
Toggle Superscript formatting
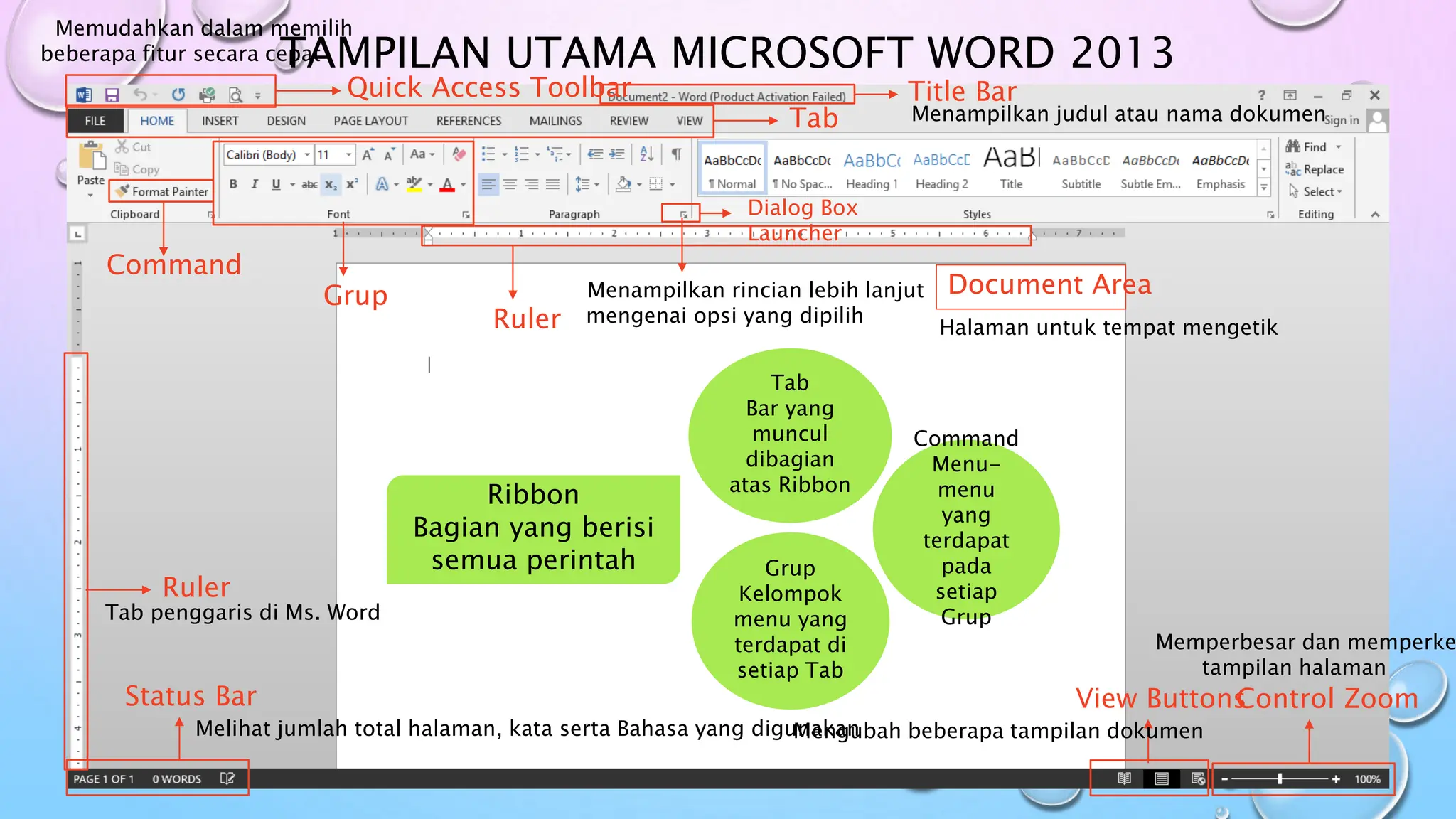click(352, 184)
